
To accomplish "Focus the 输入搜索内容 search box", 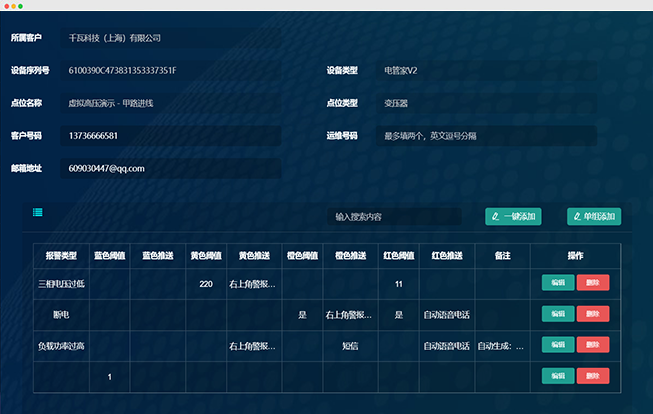I will (x=394, y=216).
